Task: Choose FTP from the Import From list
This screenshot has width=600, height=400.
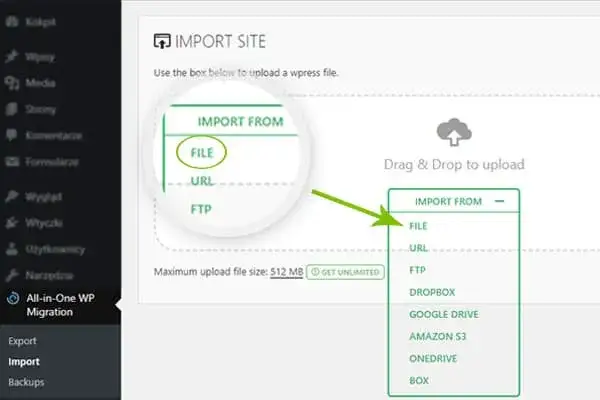Action: 417,270
